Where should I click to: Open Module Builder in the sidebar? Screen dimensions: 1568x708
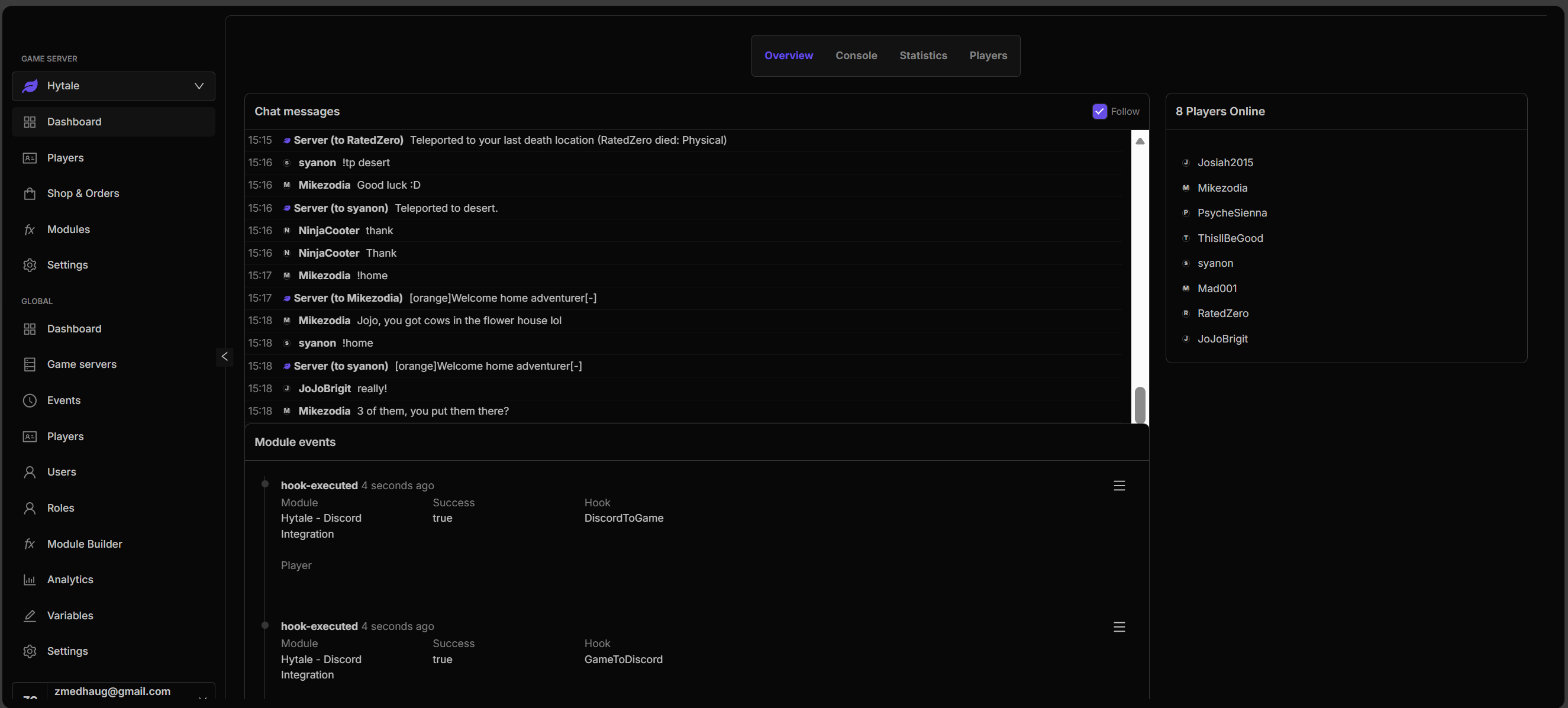pyautogui.click(x=85, y=544)
